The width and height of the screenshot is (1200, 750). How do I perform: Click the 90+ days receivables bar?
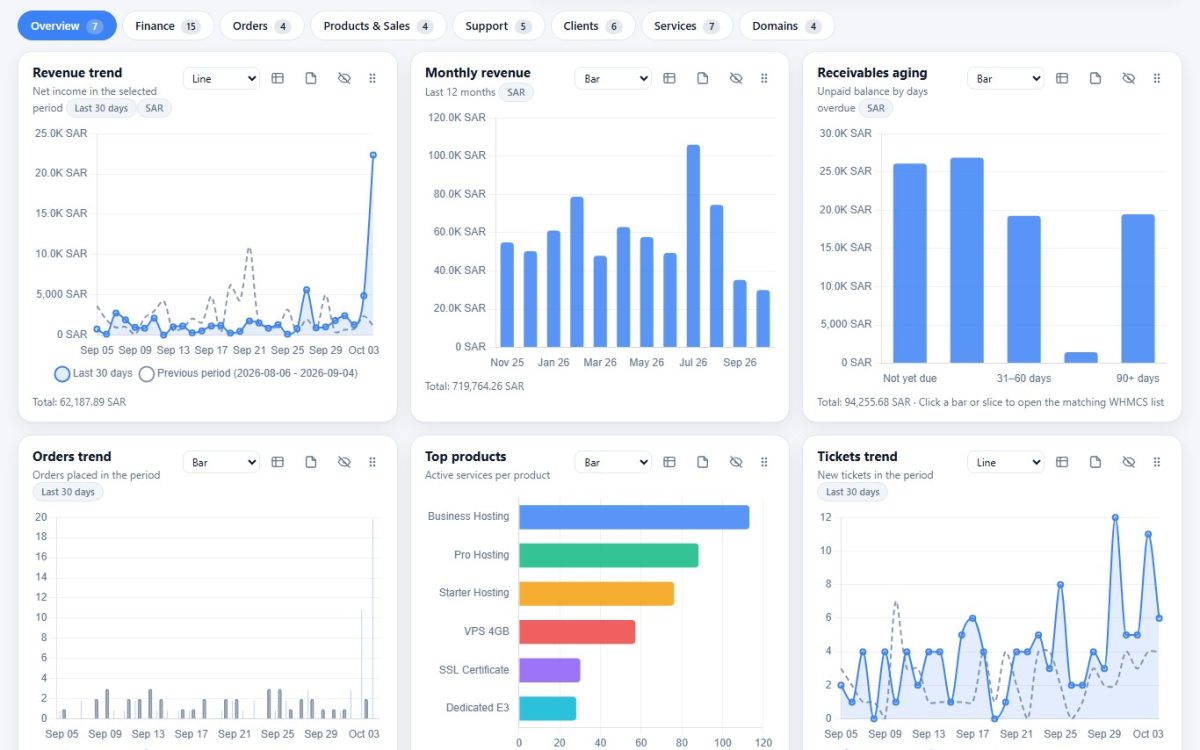pyautogui.click(x=1138, y=288)
